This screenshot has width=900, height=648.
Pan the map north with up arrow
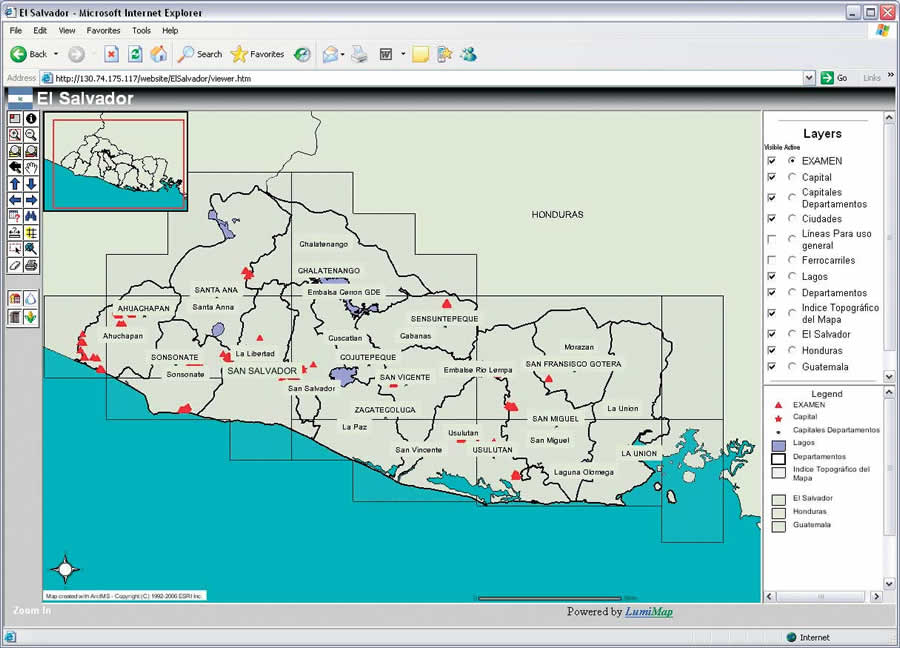coord(15,184)
